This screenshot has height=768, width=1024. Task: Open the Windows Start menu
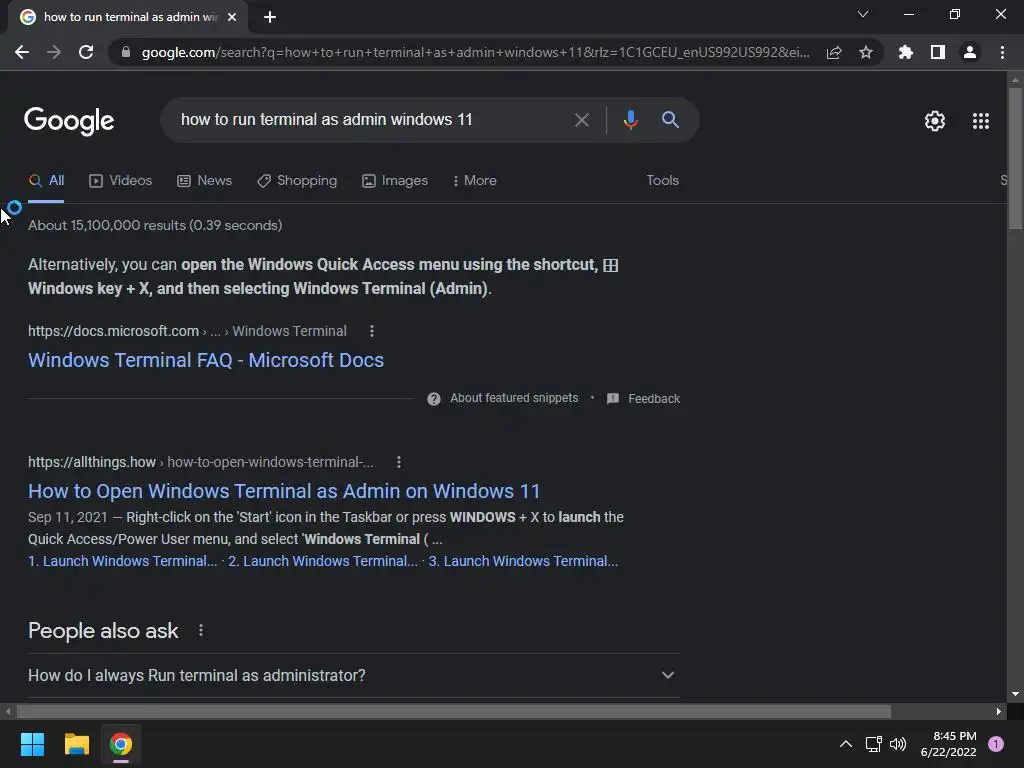tap(32, 744)
